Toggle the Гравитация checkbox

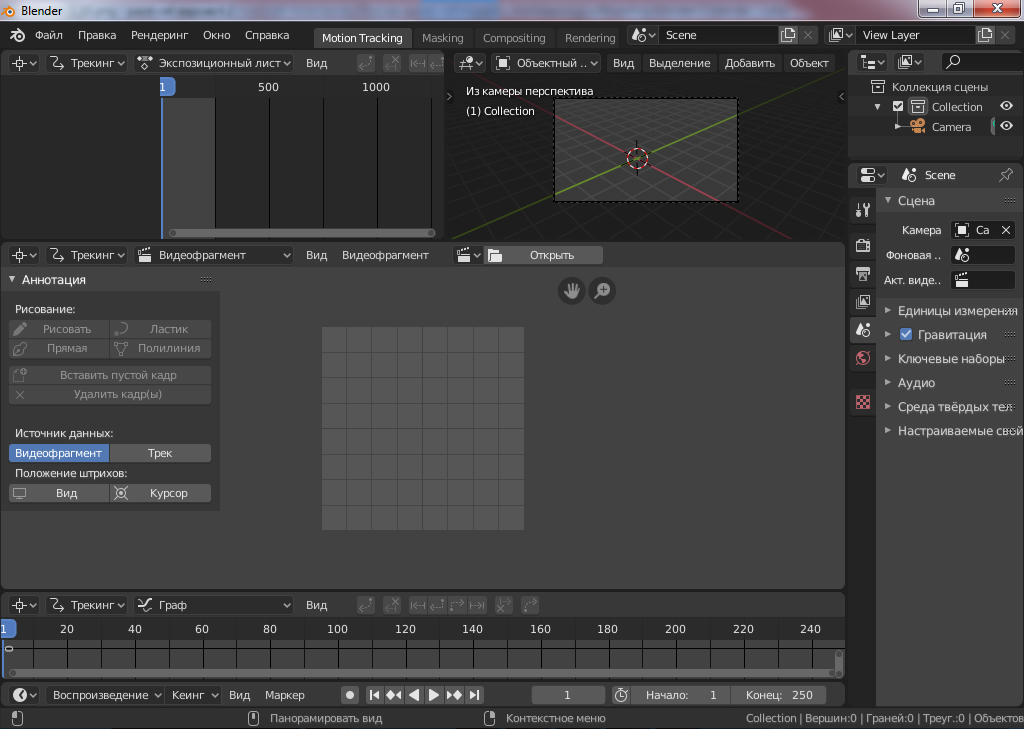(x=906, y=335)
